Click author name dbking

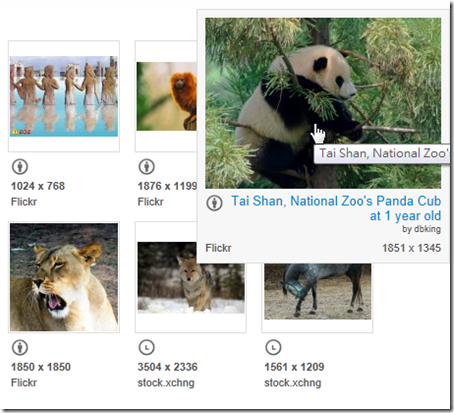(x=427, y=229)
